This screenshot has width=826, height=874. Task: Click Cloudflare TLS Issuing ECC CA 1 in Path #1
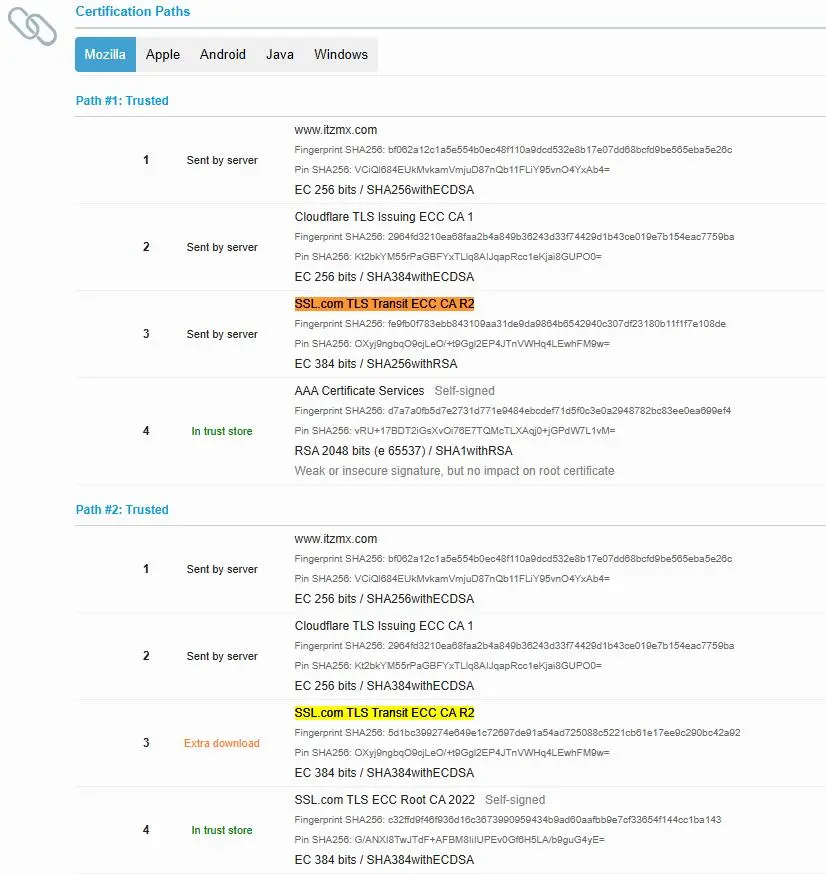(x=384, y=217)
